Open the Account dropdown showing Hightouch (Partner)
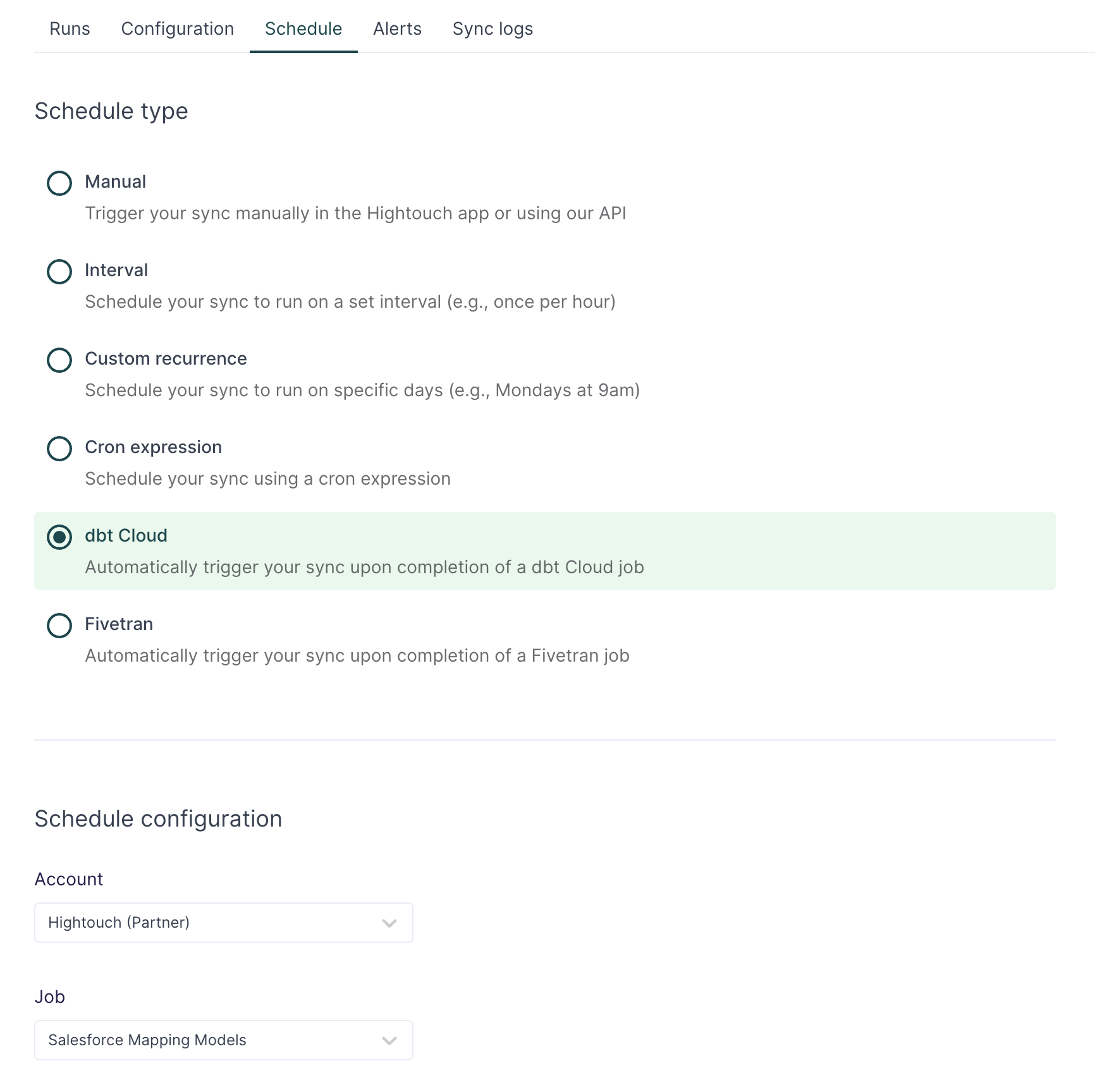The image size is (1095, 1092). point(215,923)
